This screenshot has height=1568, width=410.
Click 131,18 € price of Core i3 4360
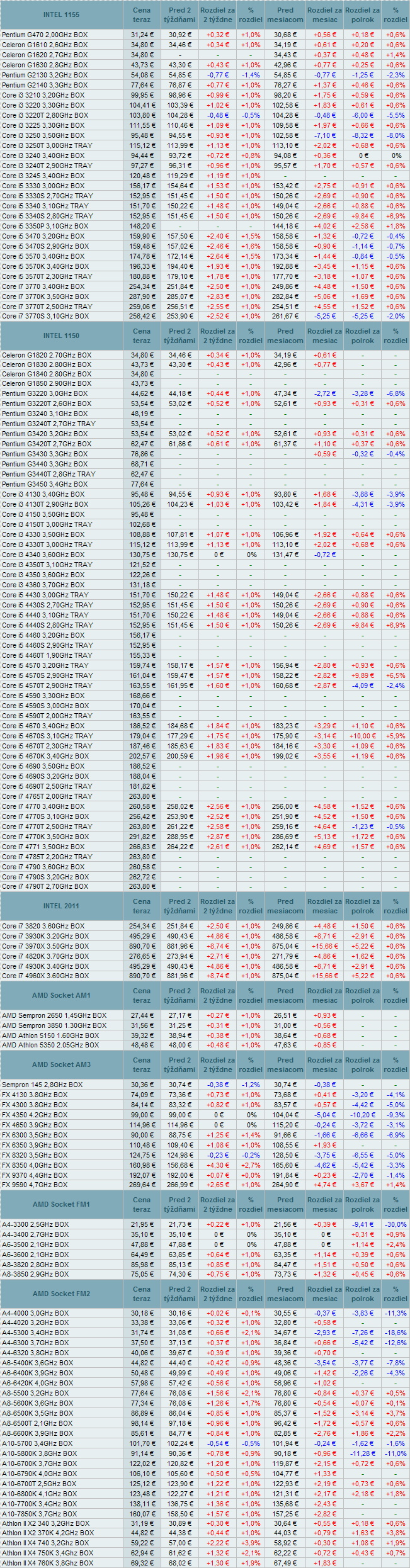(x=142, y=585)
